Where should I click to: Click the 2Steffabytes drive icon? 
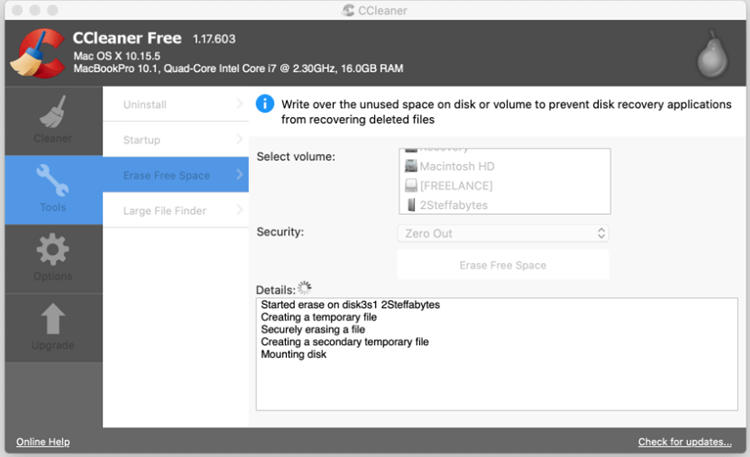[411, 205]
